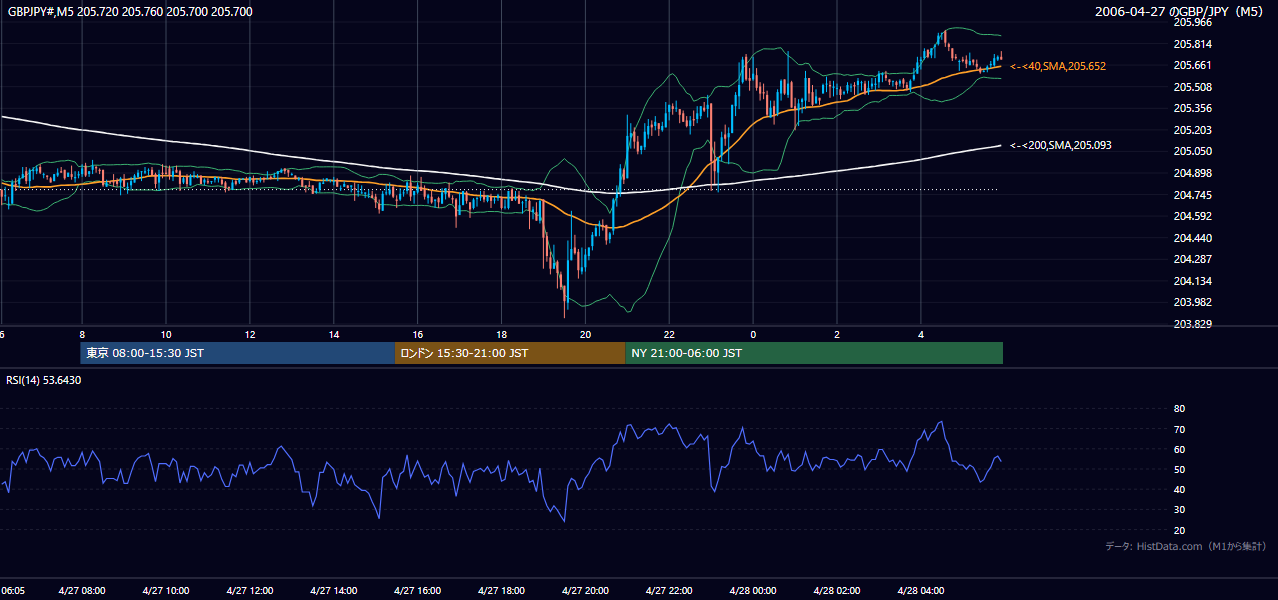Viewport: 1278px width, 600px height.
Task: Click the 4/27 14:00 time axis label
Action: [x=334, y=591]
